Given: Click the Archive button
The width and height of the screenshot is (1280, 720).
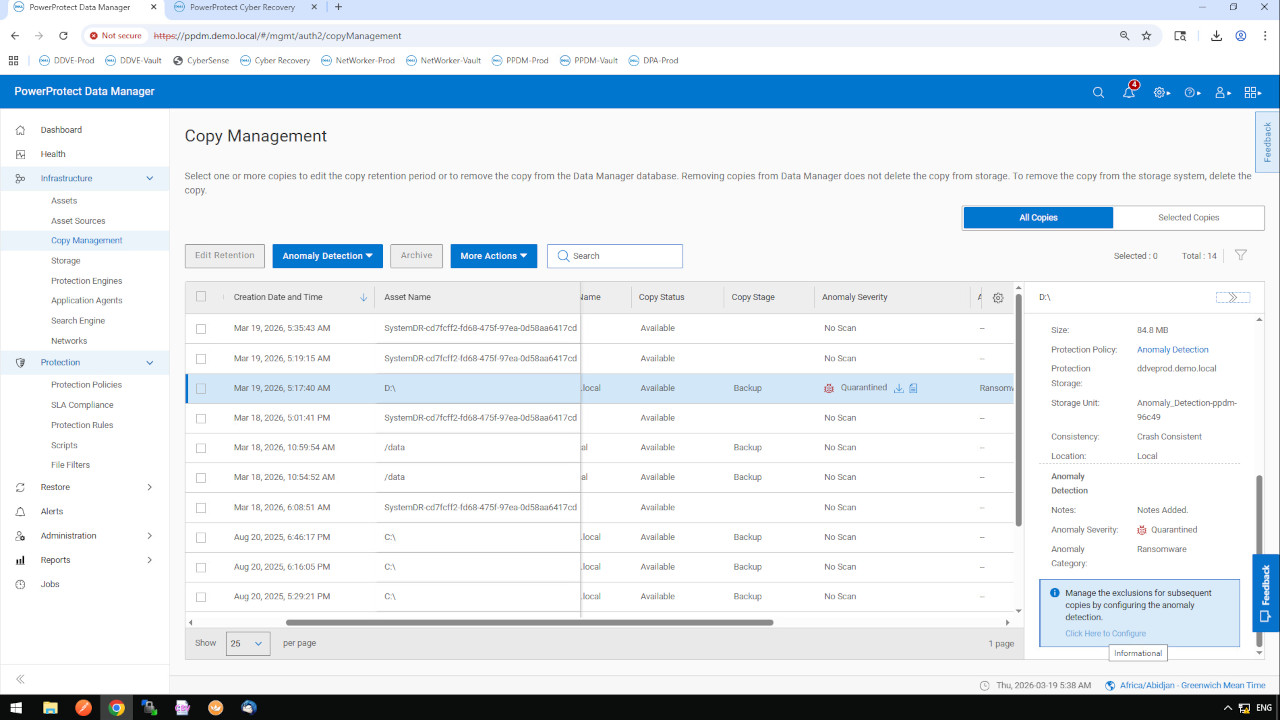Looking at the screenshot, I should click(x=417, y=255).
